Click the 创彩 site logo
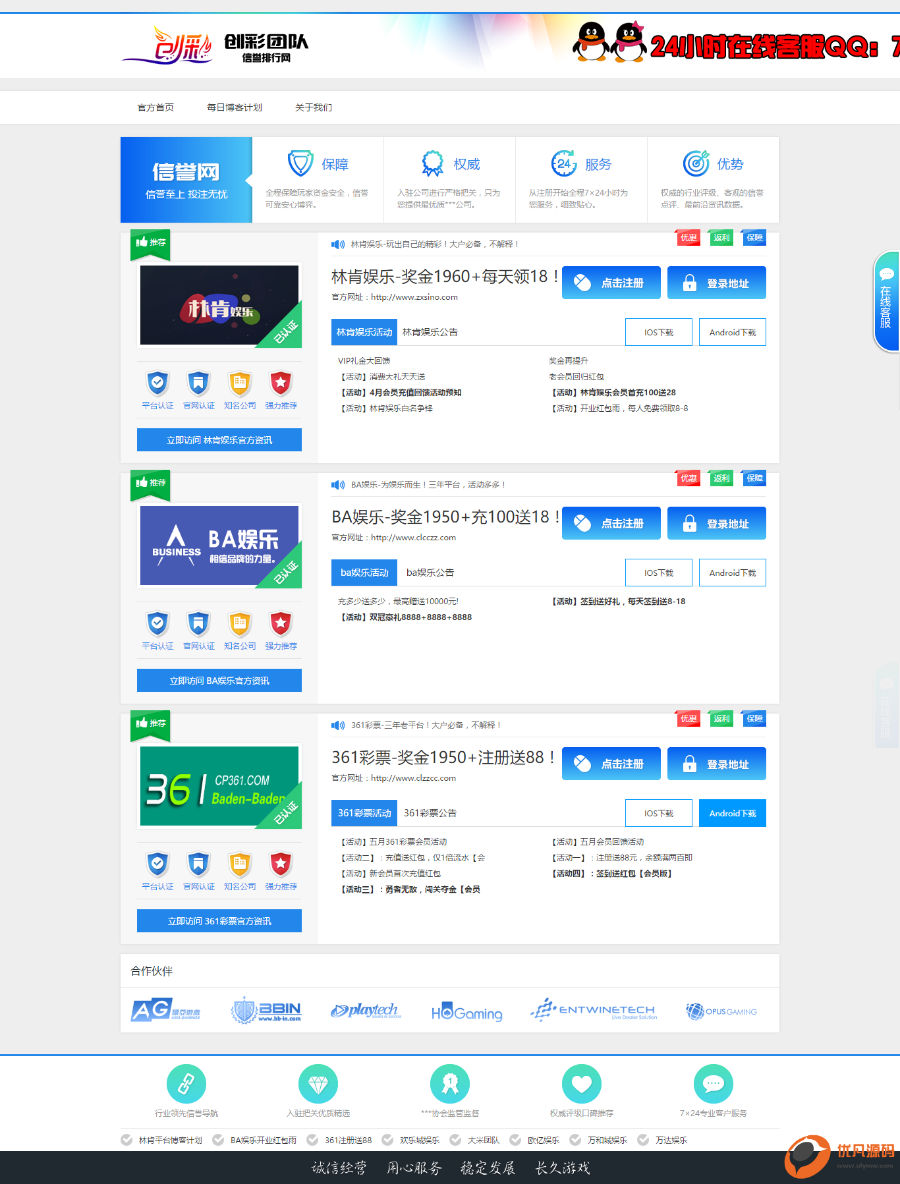 [x=216, y=45]
